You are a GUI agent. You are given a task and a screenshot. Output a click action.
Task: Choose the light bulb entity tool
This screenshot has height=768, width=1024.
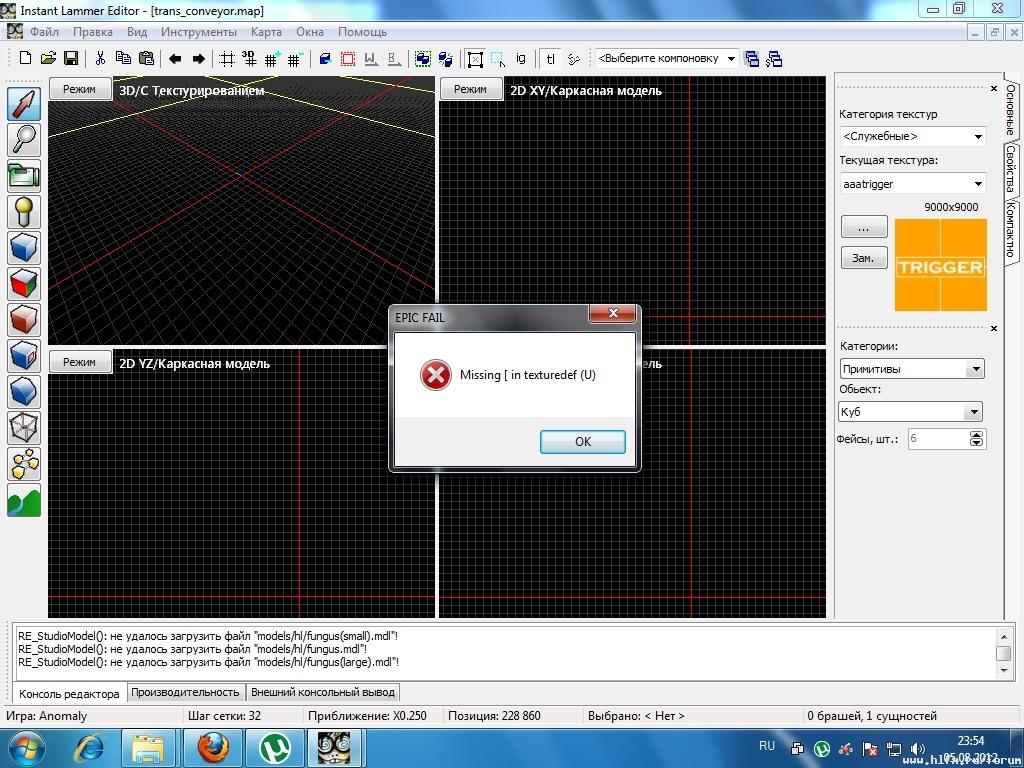coord(24,211)
